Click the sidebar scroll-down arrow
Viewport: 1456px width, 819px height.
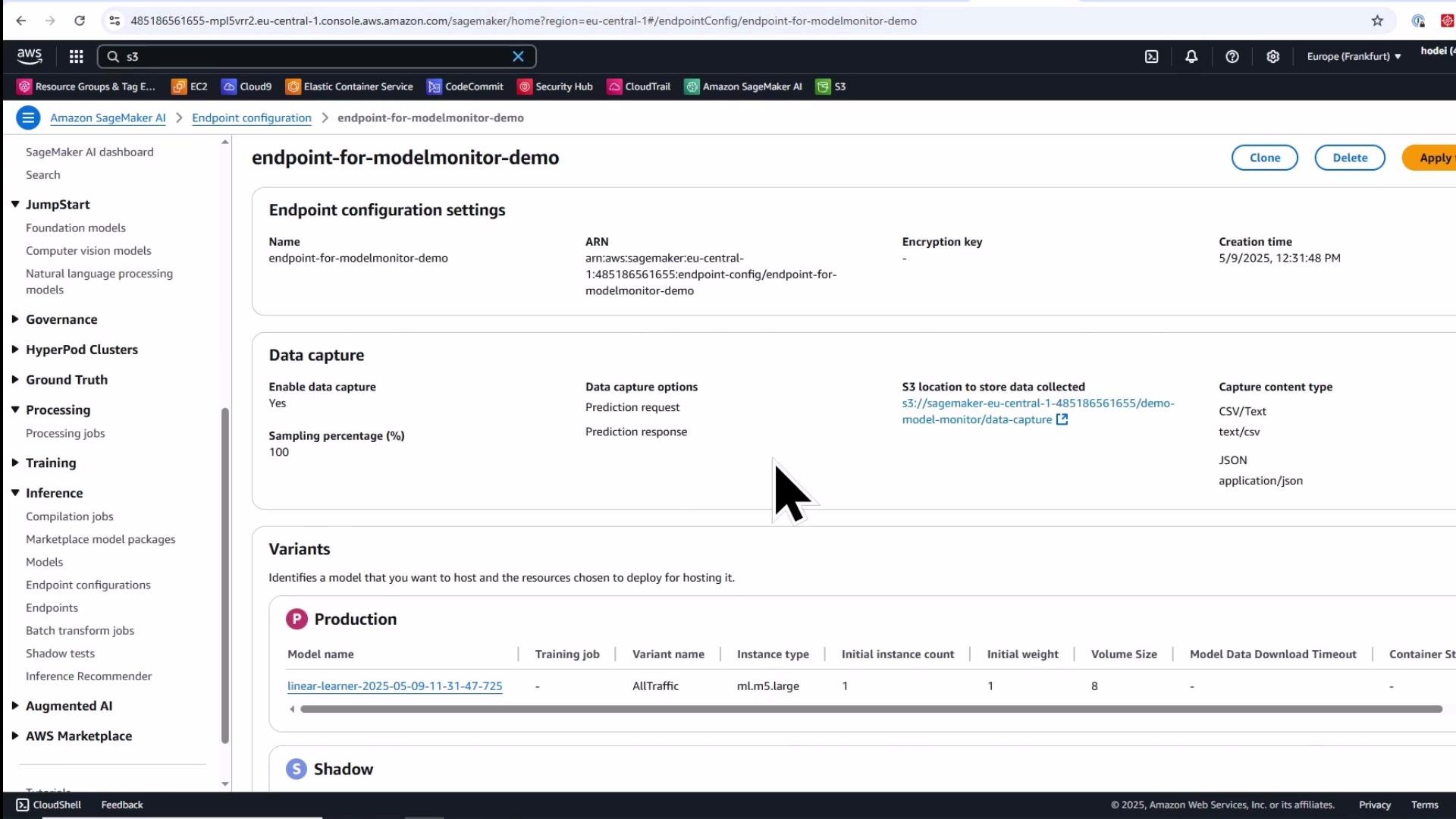pyautogui.click(x=224, y=784)
